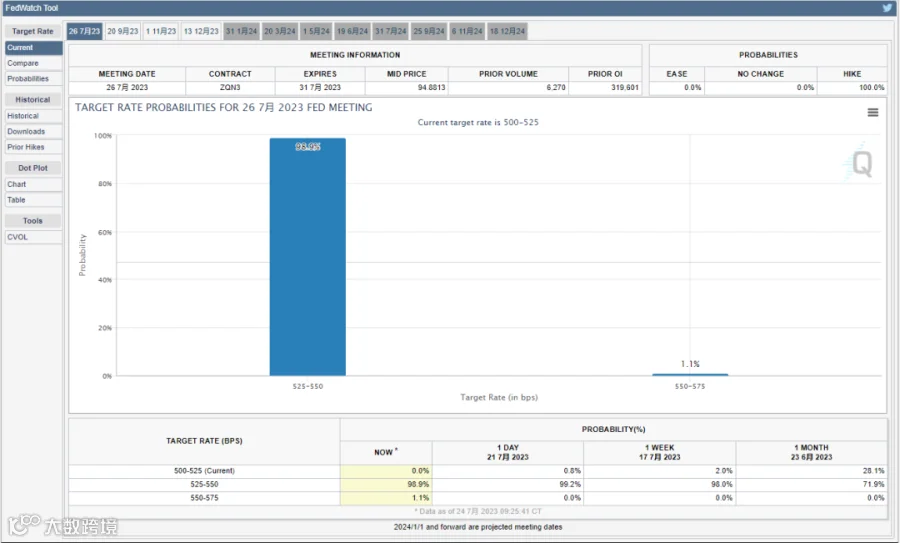Open the CVOL tool
This screenshot has height=543, width=900.
coord(33,237)
